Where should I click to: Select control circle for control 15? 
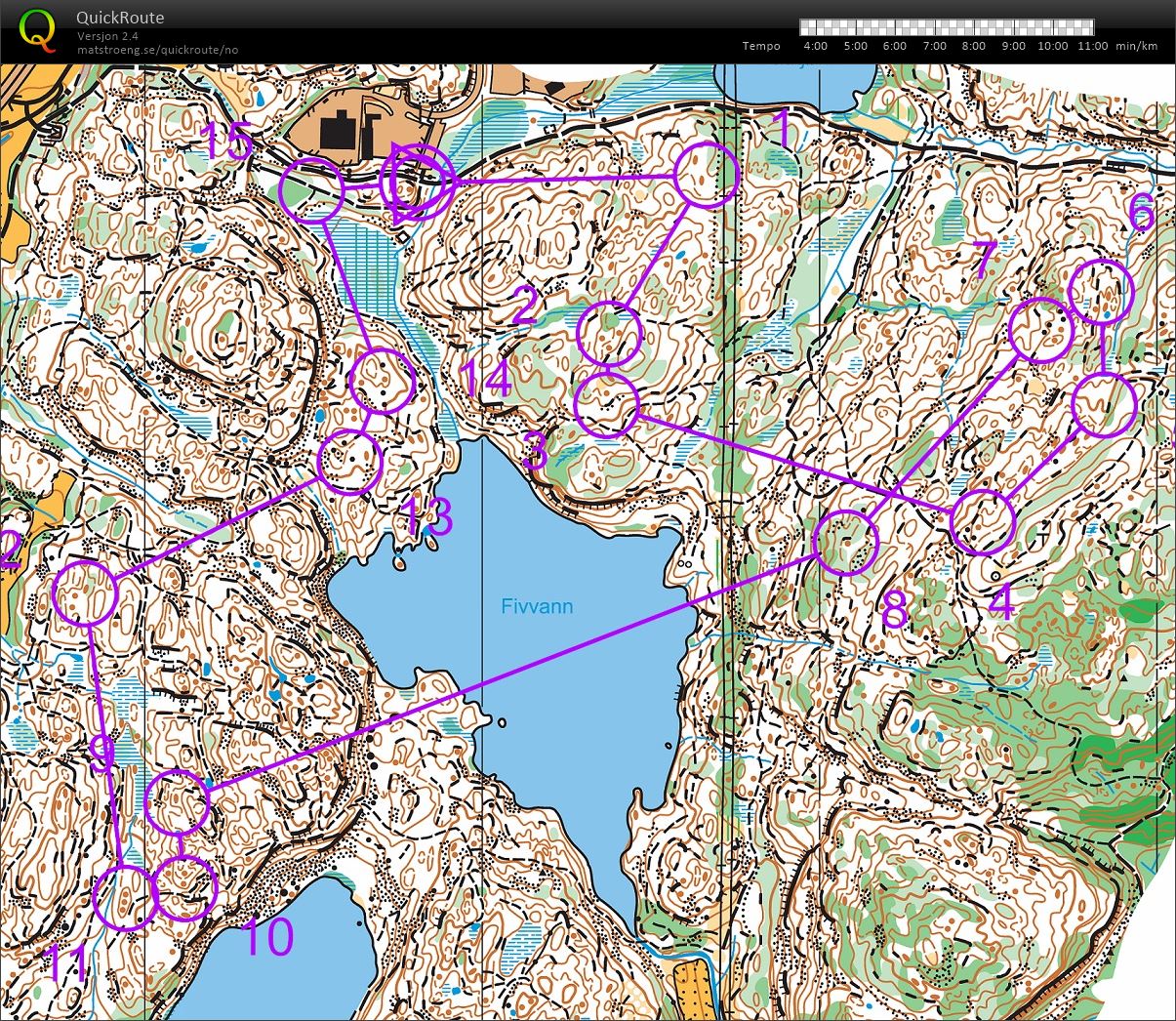(311, 191)
